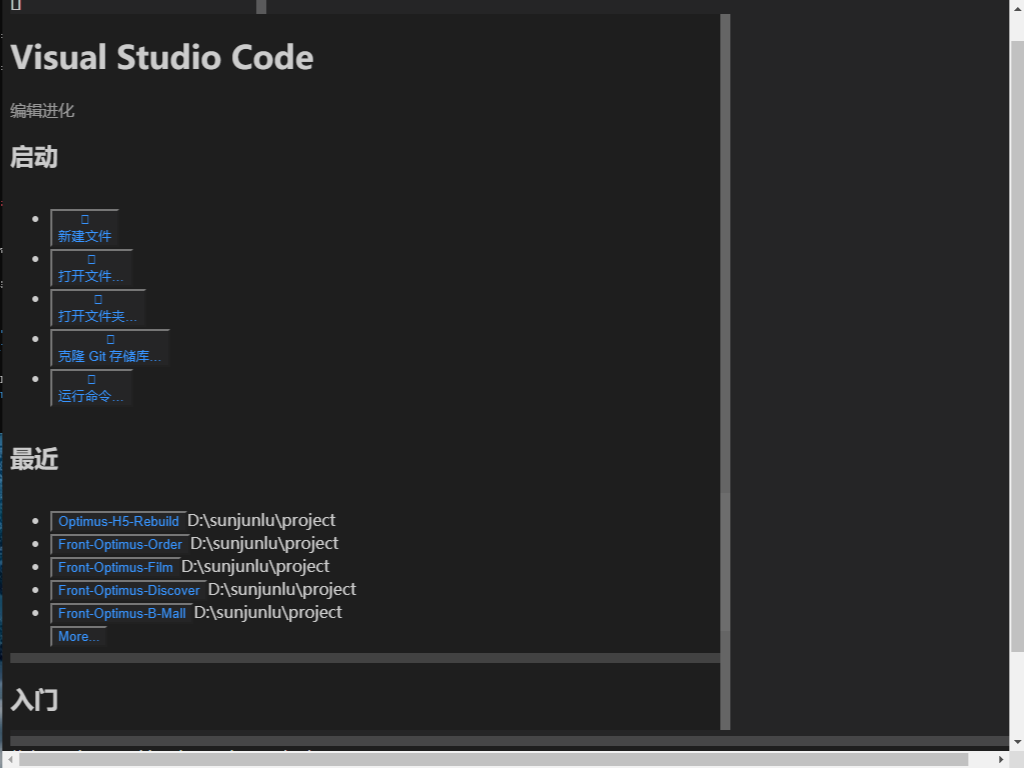Click the path text next to Front-Optimus-Discover
The image size is (1024, 768).
pyautogui.click(x=282, y=589)
